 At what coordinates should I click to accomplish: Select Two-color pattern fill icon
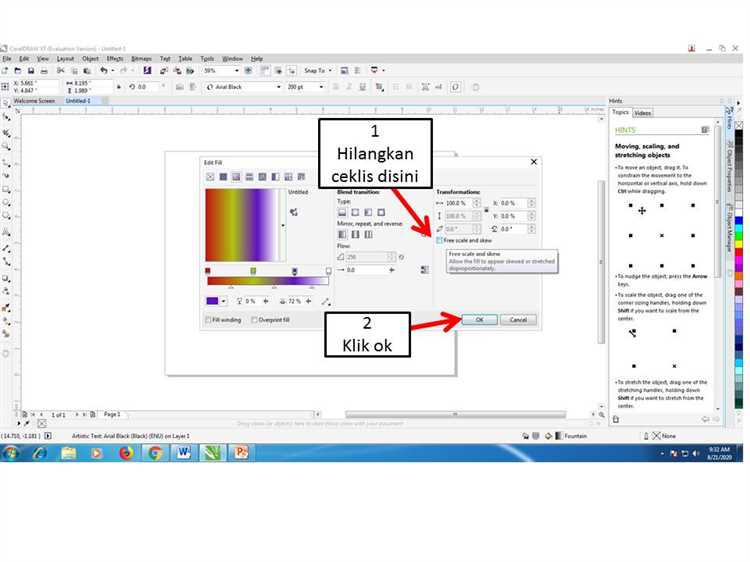pyautogui.click(x=275, y=177)
